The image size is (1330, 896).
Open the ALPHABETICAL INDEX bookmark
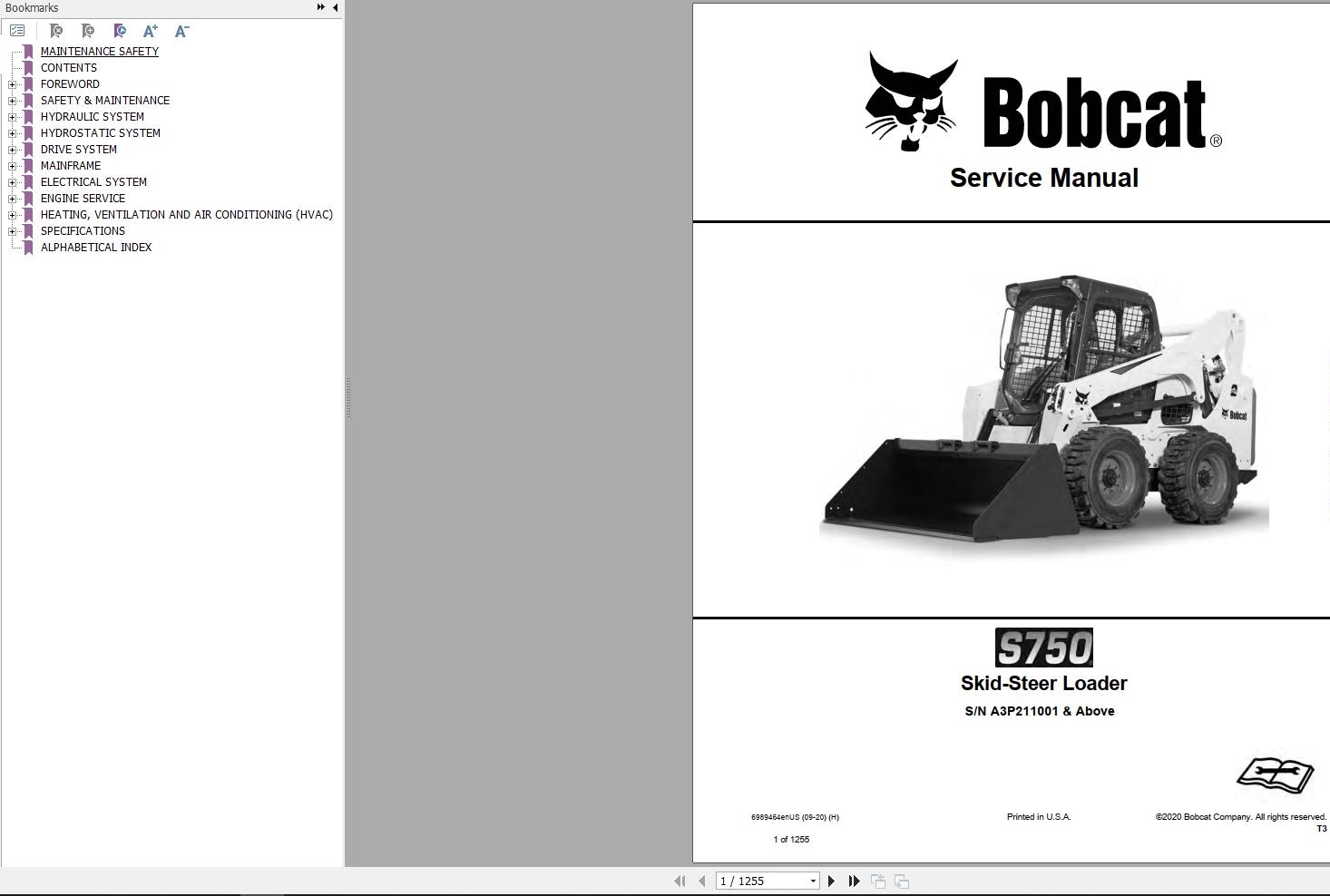coord(96,248)
